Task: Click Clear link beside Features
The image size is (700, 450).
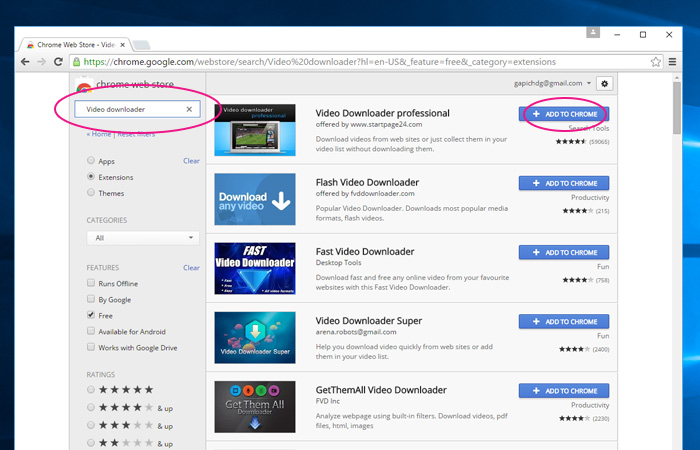Action: (191, 268)
